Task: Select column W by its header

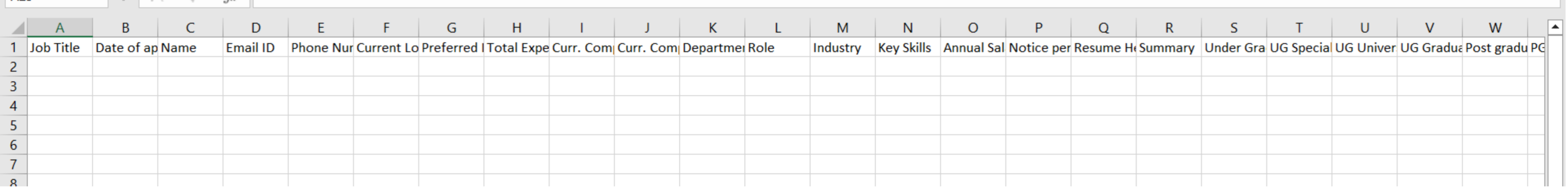Action: point(1495,28)
